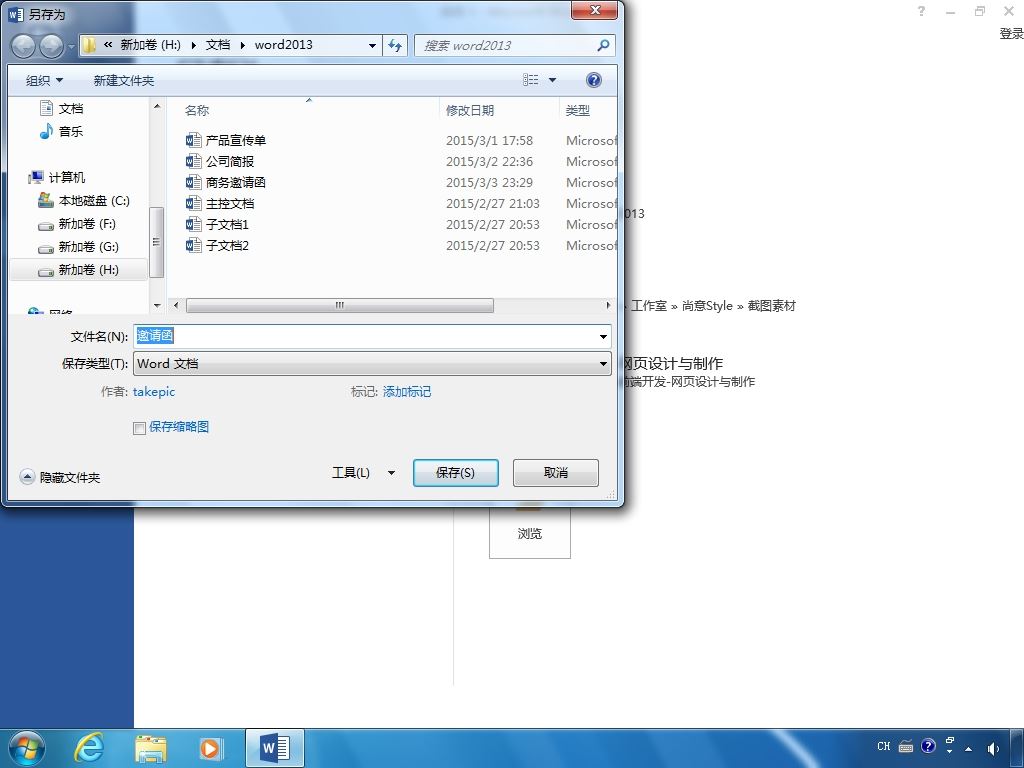Click word2013 segment in address breadcrumb
This screenshot has height=768, width=1024.
pos(283,45)
